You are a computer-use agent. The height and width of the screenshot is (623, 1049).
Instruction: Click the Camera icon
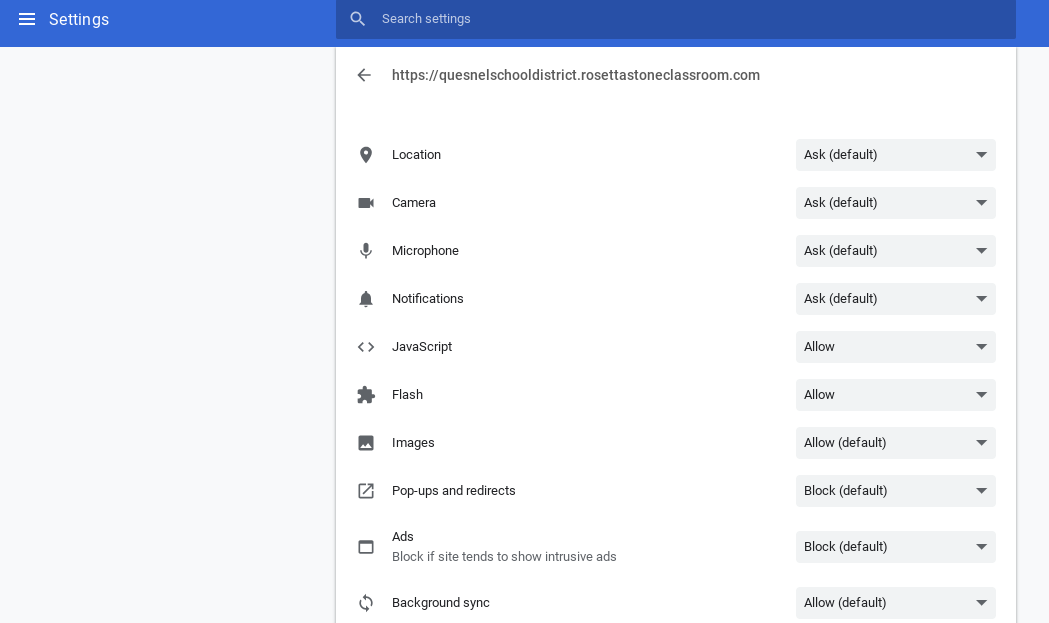pos(366,203)
